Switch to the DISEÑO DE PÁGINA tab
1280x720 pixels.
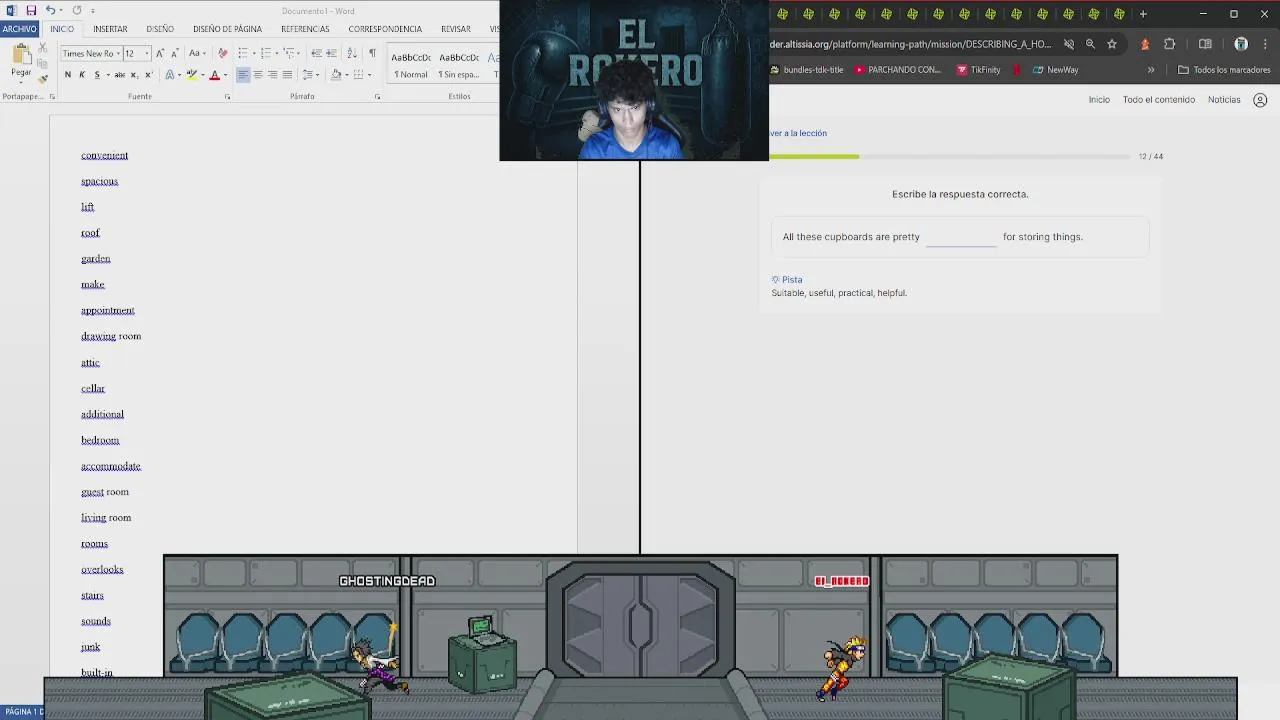(x=227, y=29)
